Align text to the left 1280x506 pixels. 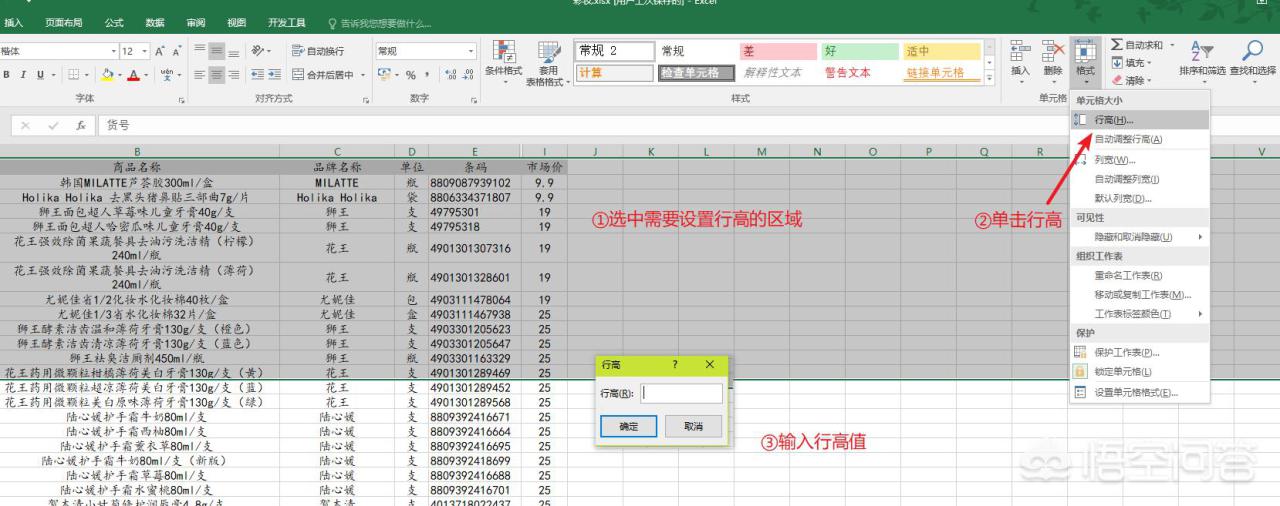200,75
